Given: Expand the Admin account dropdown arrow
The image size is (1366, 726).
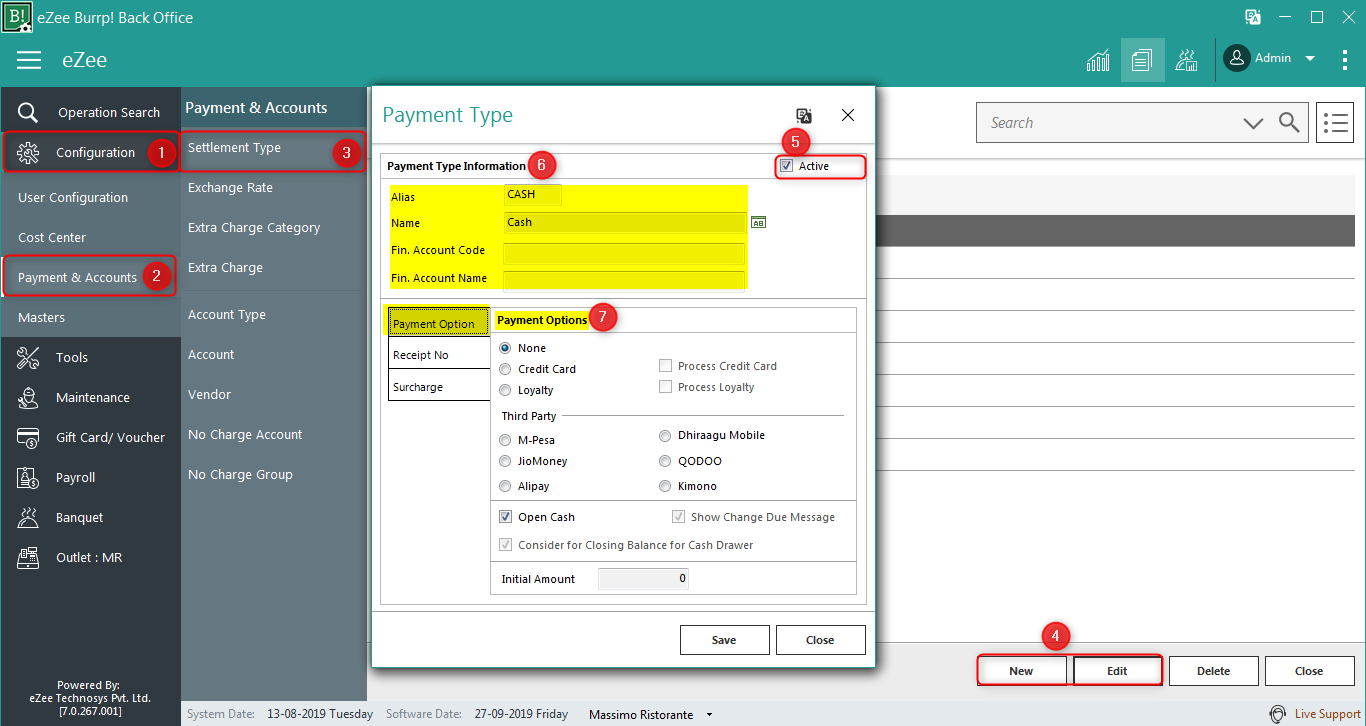Looking at the screenshot, I should pyautogui.click(x=1310, y=59).
